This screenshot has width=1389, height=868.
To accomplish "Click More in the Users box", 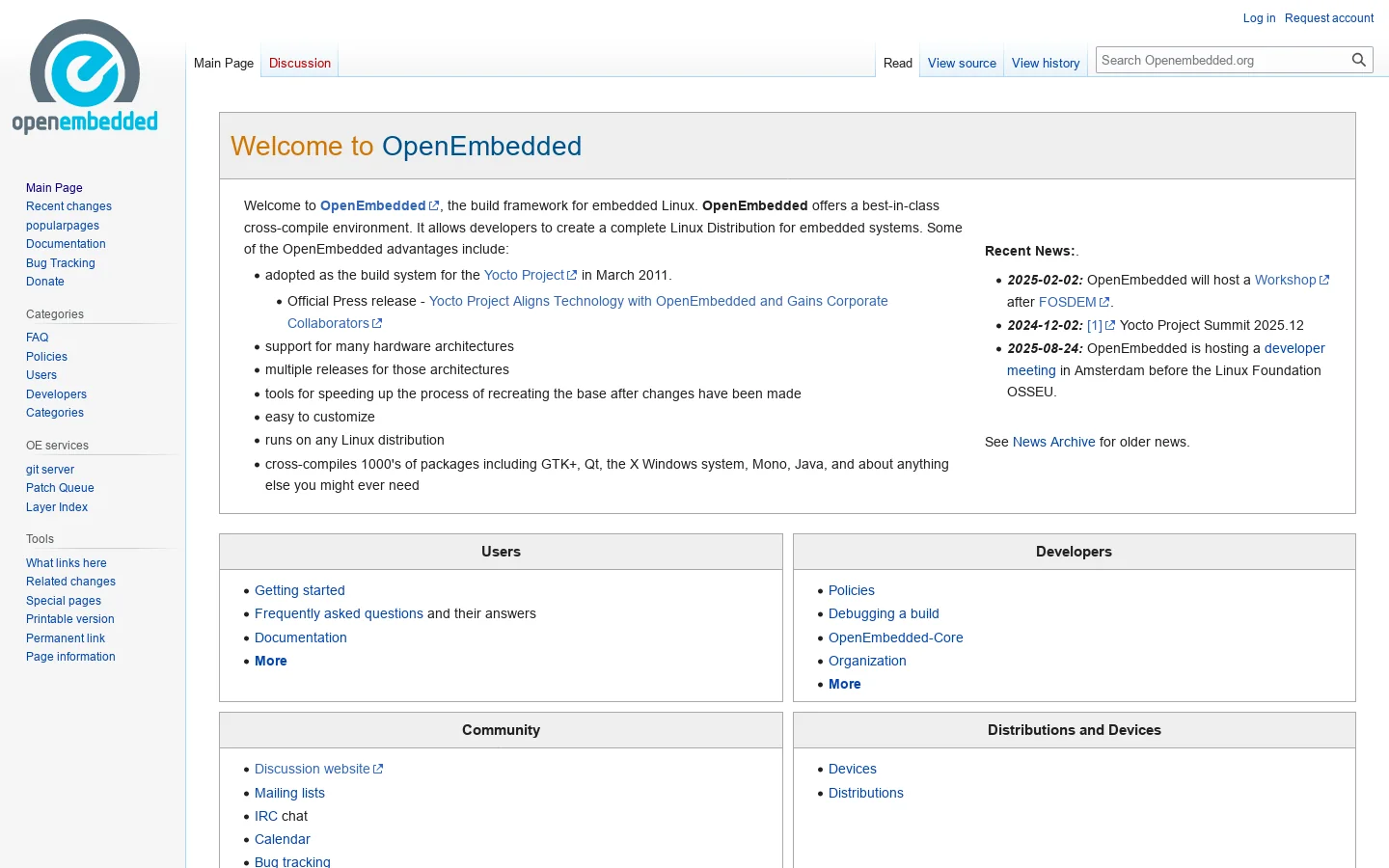I will 271,661.
